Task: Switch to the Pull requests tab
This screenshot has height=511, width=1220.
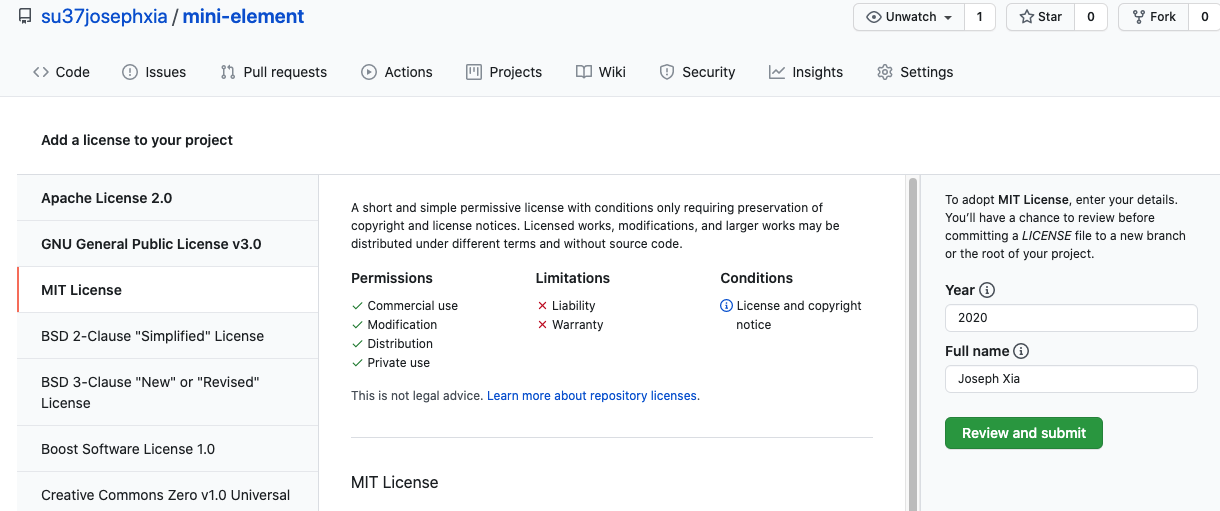Action: 273,72
